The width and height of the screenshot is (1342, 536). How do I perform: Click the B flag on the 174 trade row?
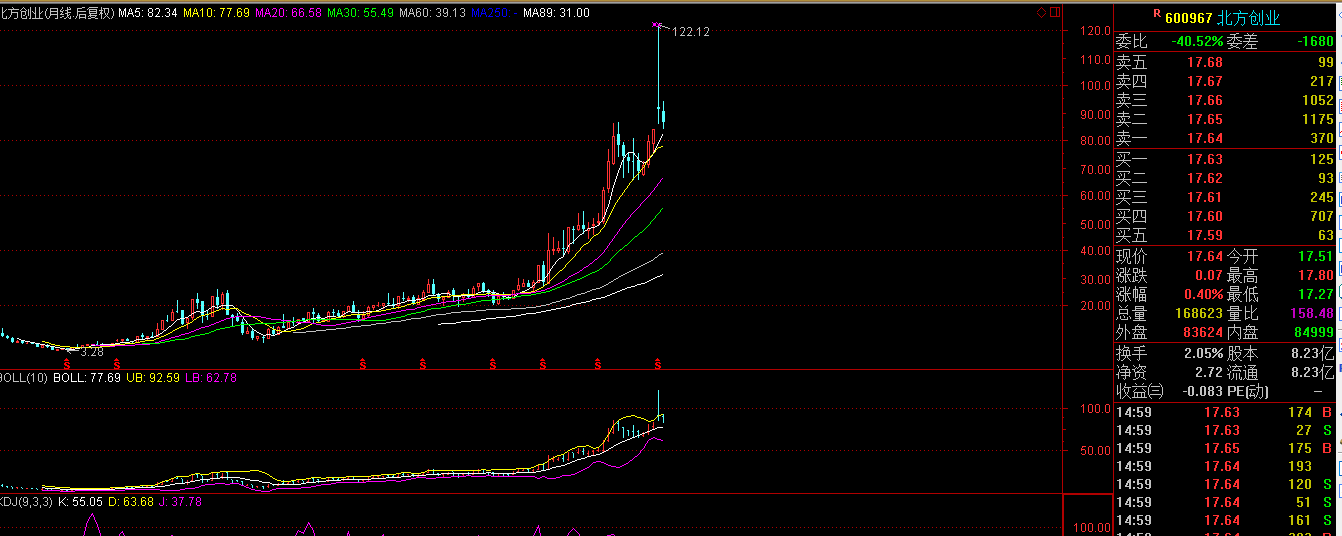click(1327, 412)
